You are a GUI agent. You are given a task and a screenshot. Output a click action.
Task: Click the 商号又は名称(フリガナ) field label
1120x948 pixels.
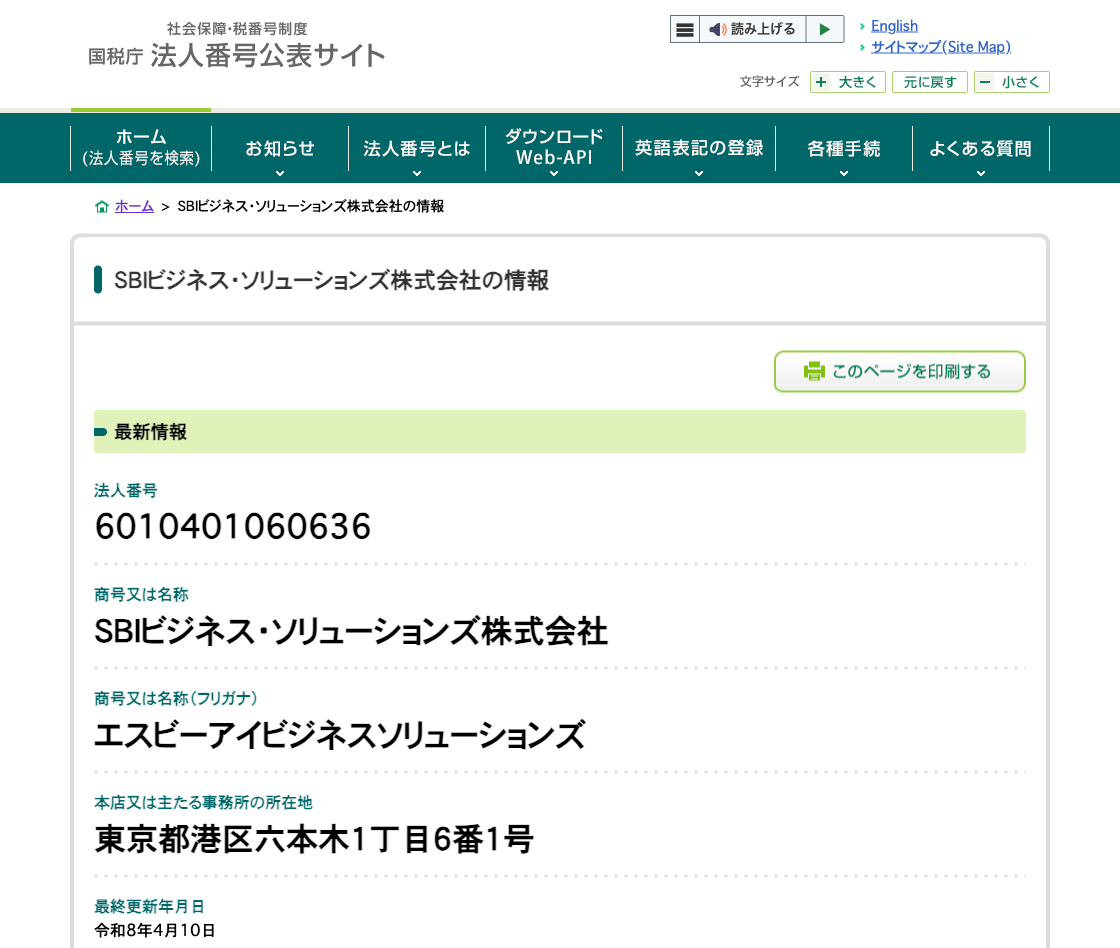click(176, 699)
